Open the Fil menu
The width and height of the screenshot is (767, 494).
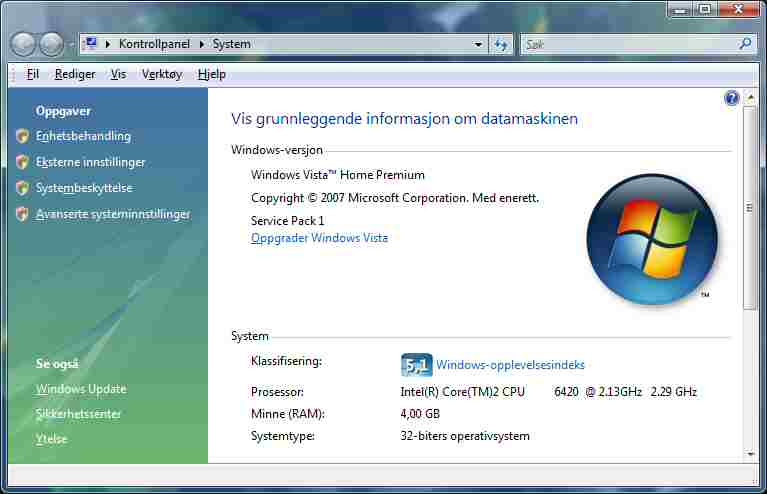tap(32, 74)
